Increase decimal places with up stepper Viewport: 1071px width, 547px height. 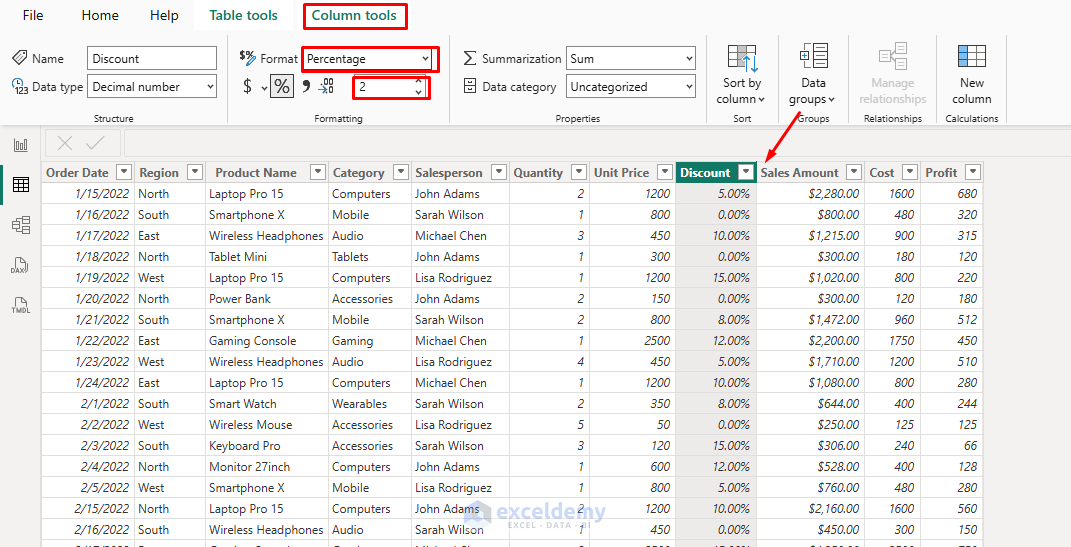tap(418, 82)
